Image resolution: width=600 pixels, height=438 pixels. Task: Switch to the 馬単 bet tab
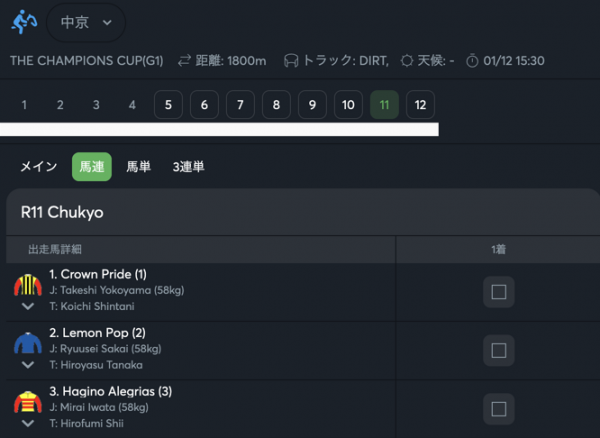[x=139, y=167]
